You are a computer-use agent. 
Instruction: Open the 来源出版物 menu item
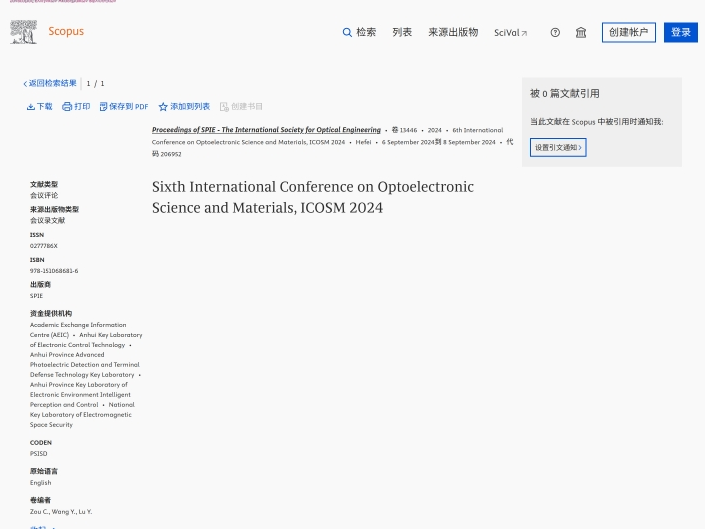click(x=453, y=33)
